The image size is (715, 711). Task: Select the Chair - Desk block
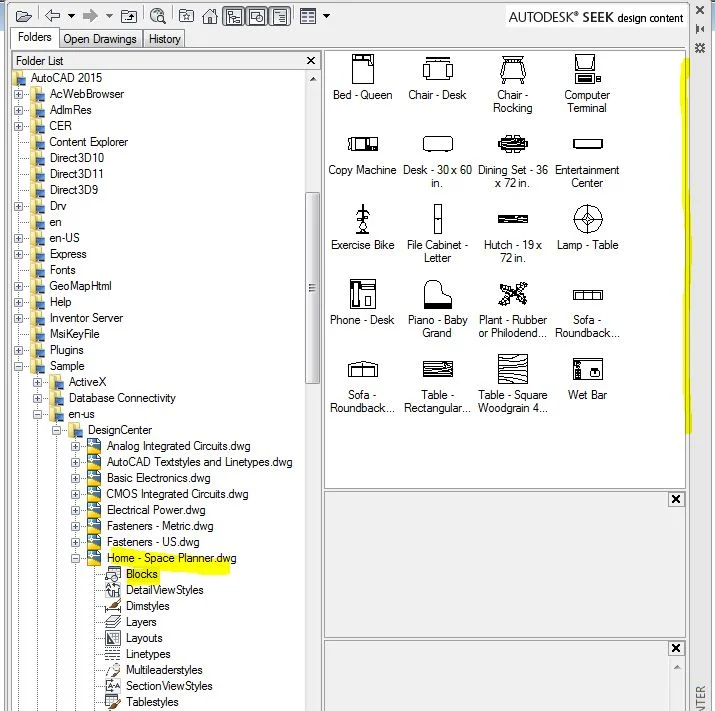pos(437,78)
